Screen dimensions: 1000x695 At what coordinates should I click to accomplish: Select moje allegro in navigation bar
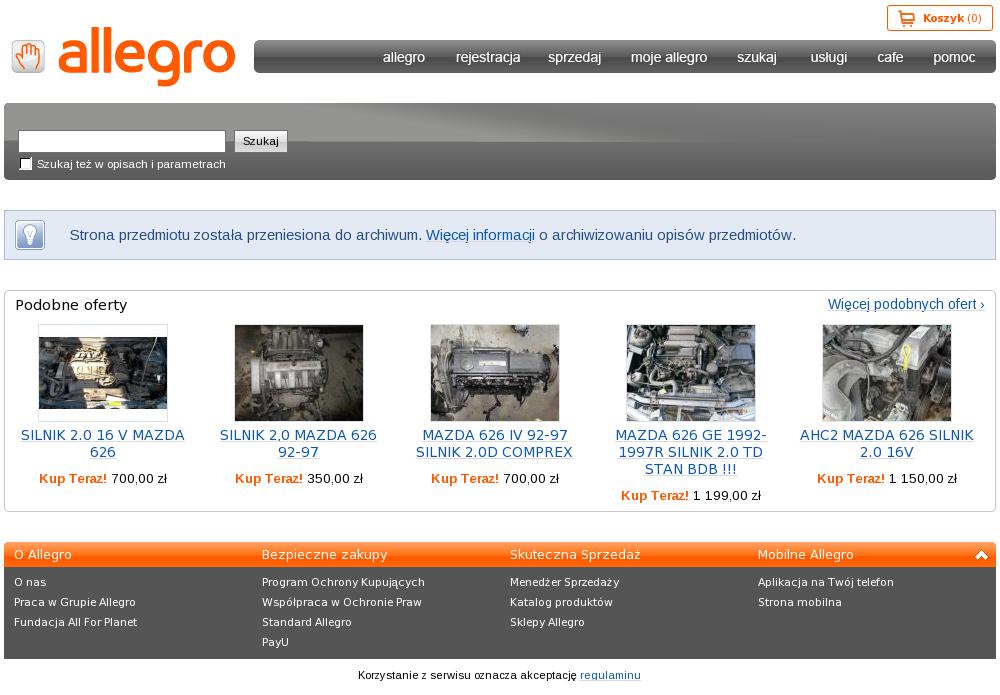click(x=669, y=57)
